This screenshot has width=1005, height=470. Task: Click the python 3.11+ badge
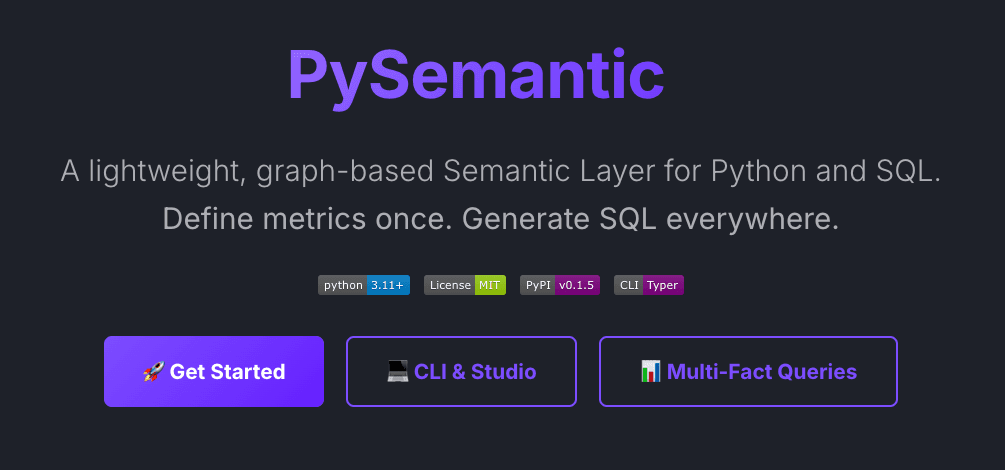coord(363,285)
